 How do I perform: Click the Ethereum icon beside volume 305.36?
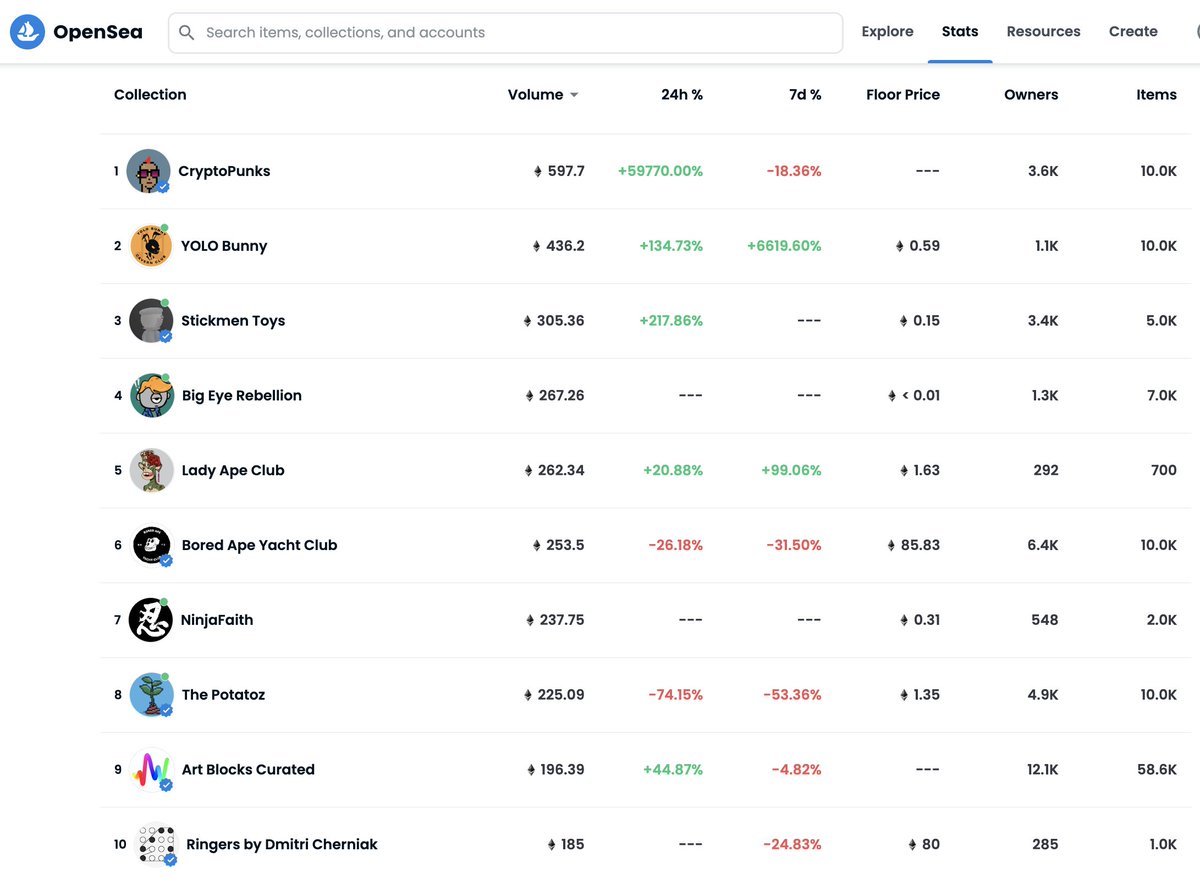point(528,321)
